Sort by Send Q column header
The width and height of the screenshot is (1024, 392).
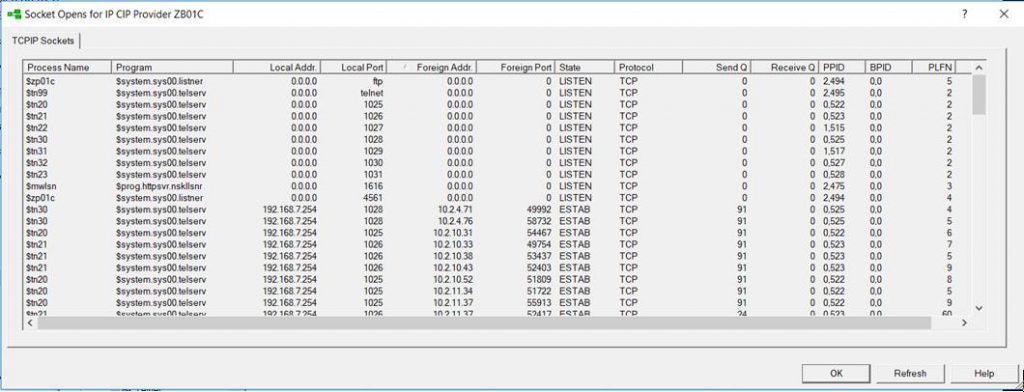pos(717,67)
